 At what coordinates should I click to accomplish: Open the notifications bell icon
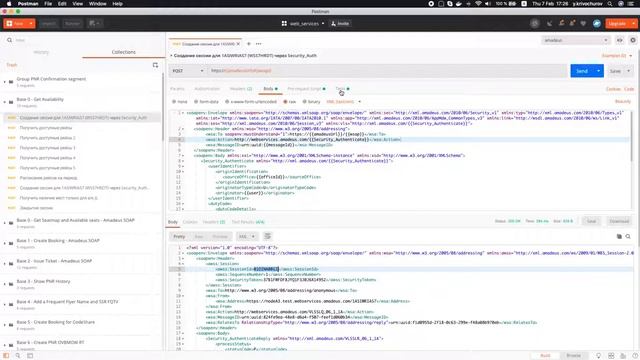pos(572,24)
